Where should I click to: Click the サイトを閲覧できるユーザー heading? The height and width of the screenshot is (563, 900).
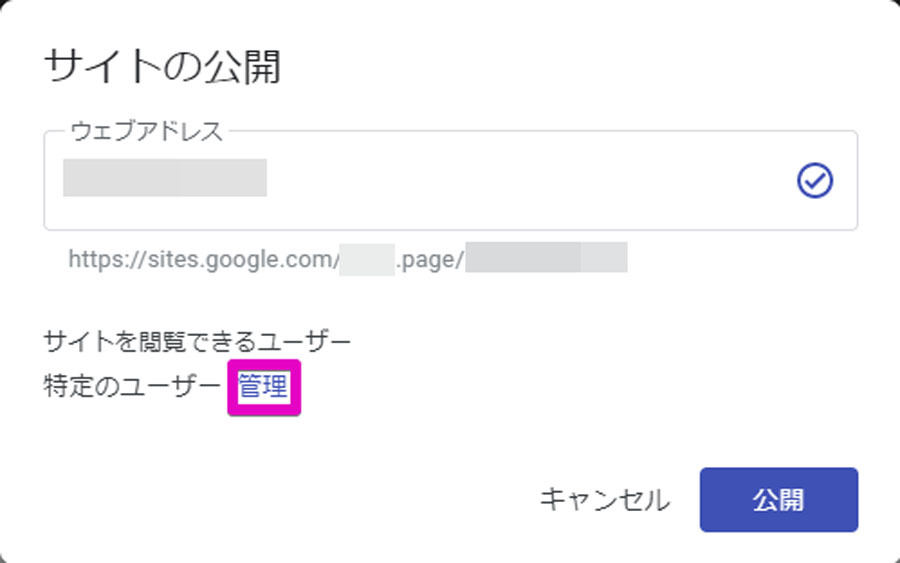coord(197,342)
